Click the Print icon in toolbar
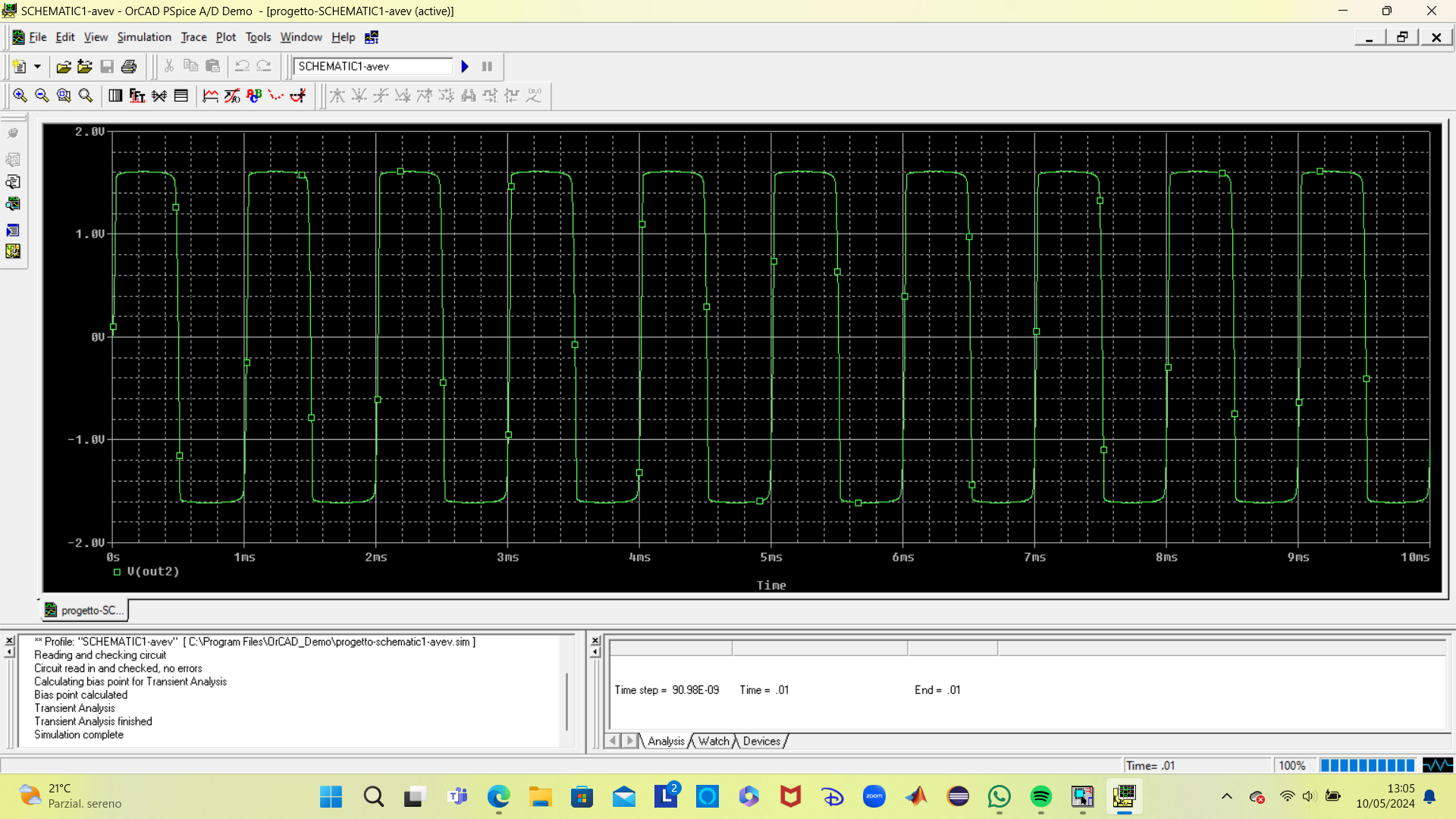Image resolution: width=1456 pixels, height=819 pixels. coord(129,67)
